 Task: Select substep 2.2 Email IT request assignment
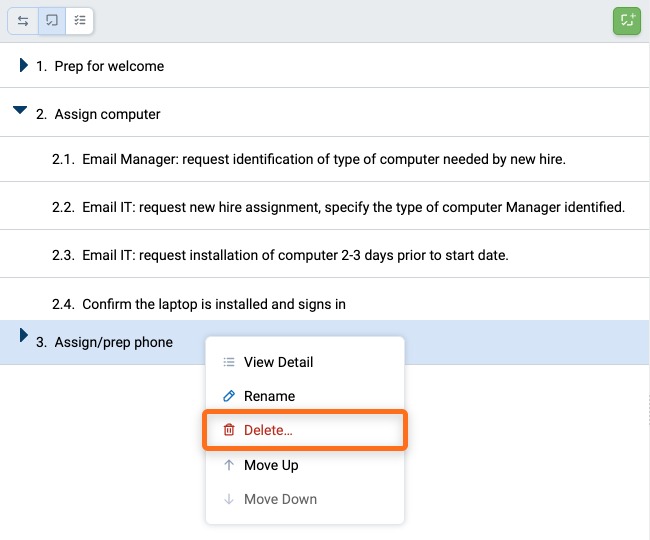tap(324, 206)
